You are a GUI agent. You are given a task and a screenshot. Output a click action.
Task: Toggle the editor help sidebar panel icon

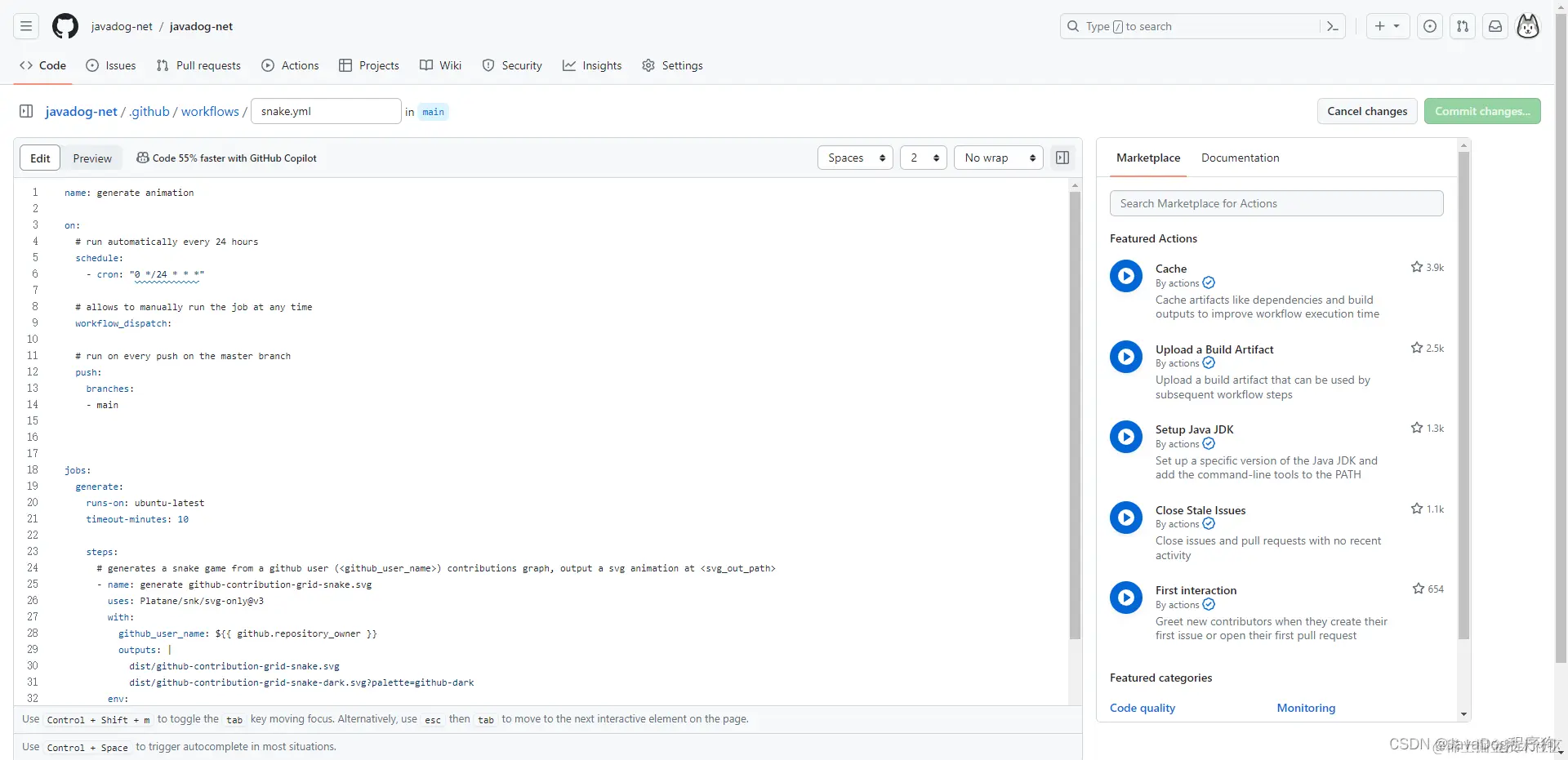(x=1062, y=158)
